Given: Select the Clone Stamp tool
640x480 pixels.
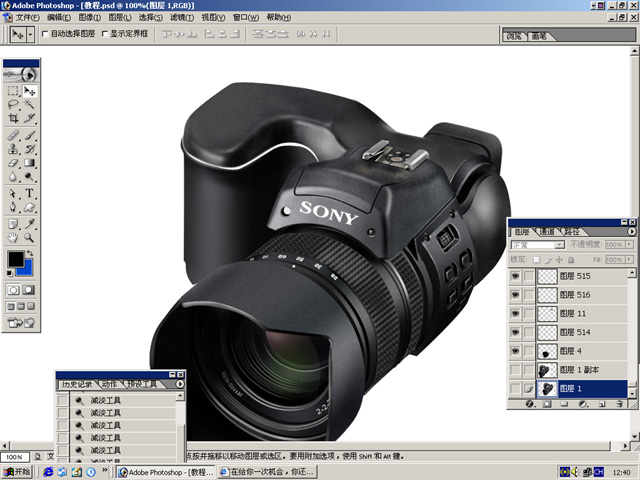Looking at the screenshot, I should coord(13,149).
